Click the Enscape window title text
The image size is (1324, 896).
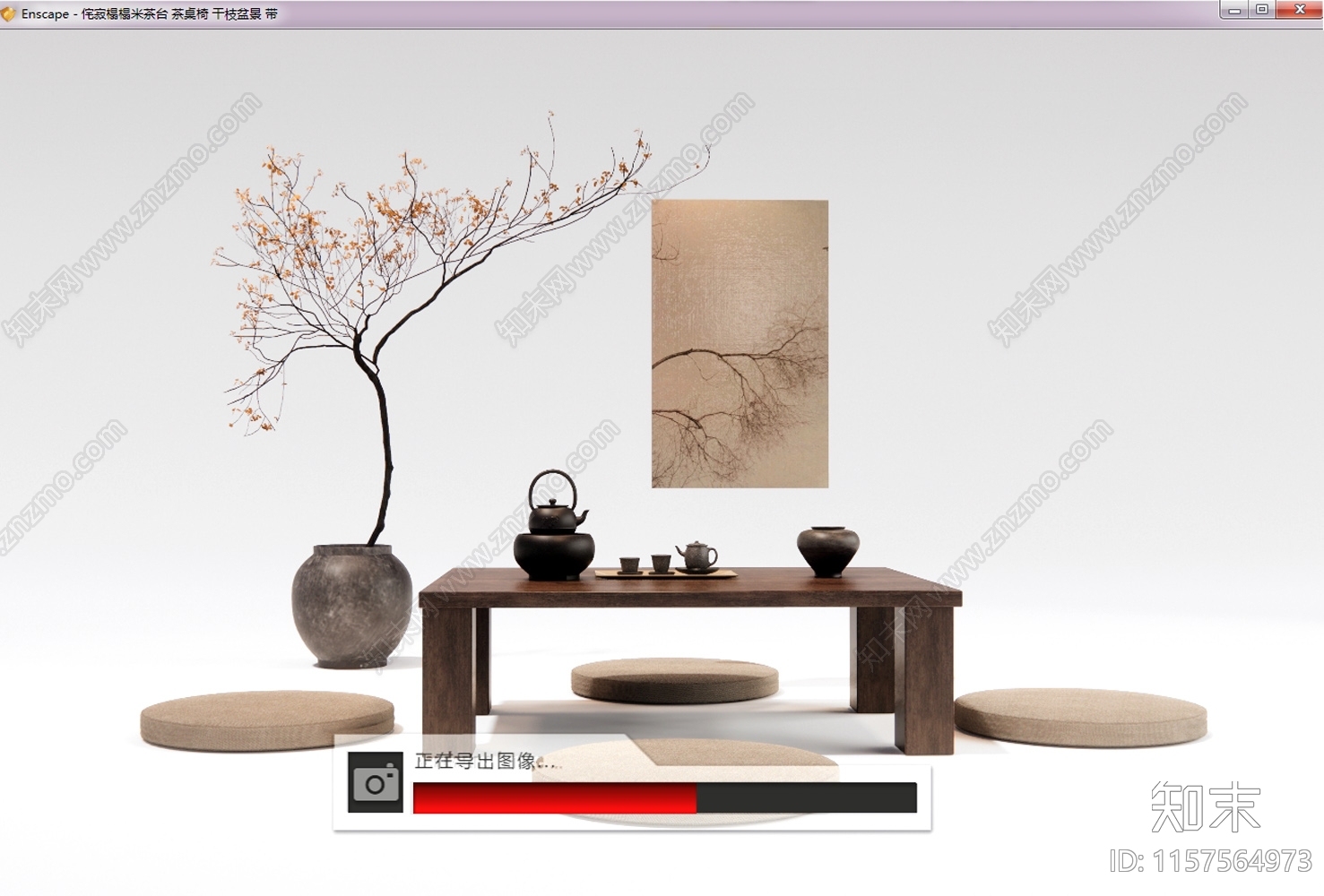[x=150, y=14]
